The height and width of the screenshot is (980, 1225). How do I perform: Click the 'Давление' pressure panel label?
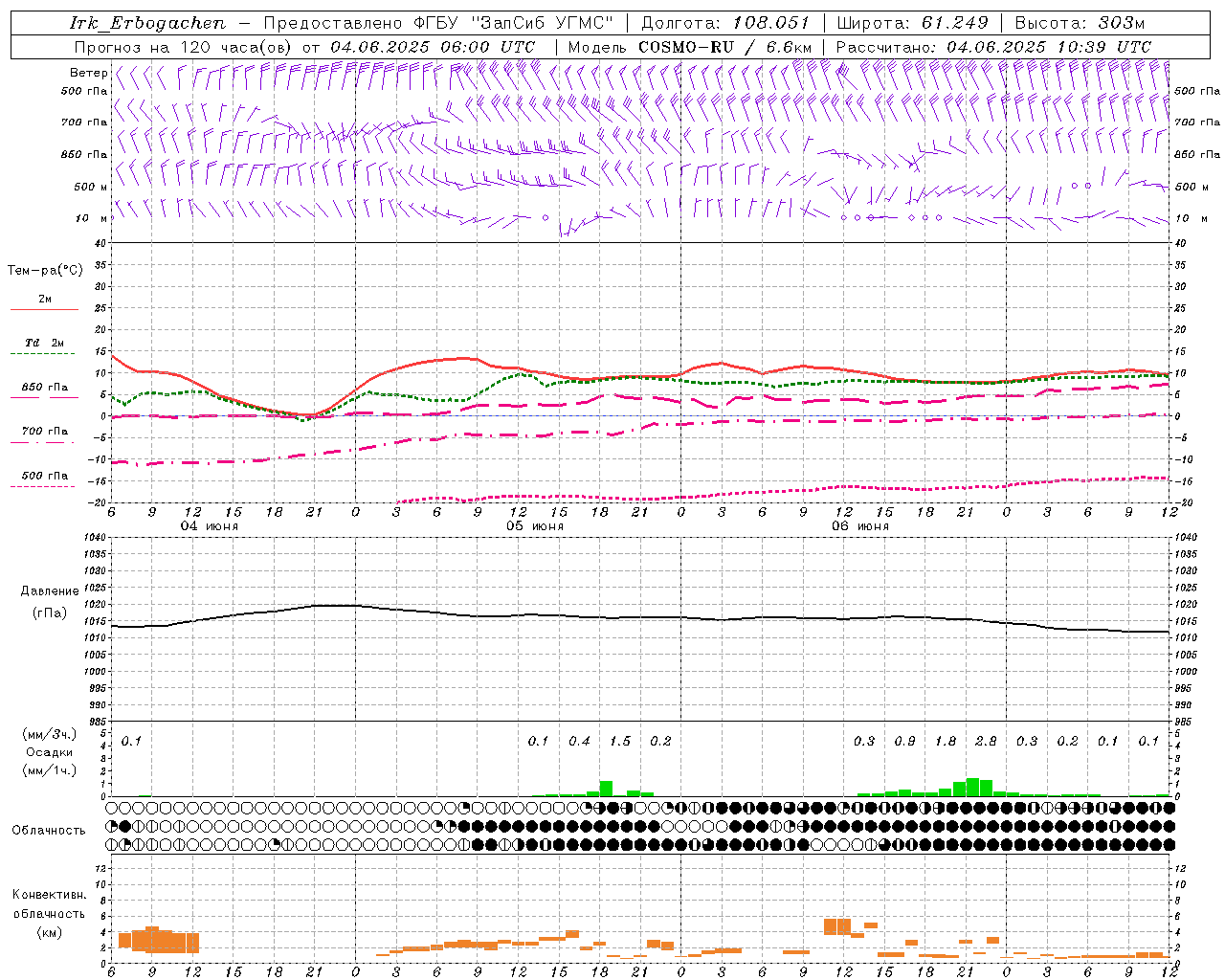50,591
